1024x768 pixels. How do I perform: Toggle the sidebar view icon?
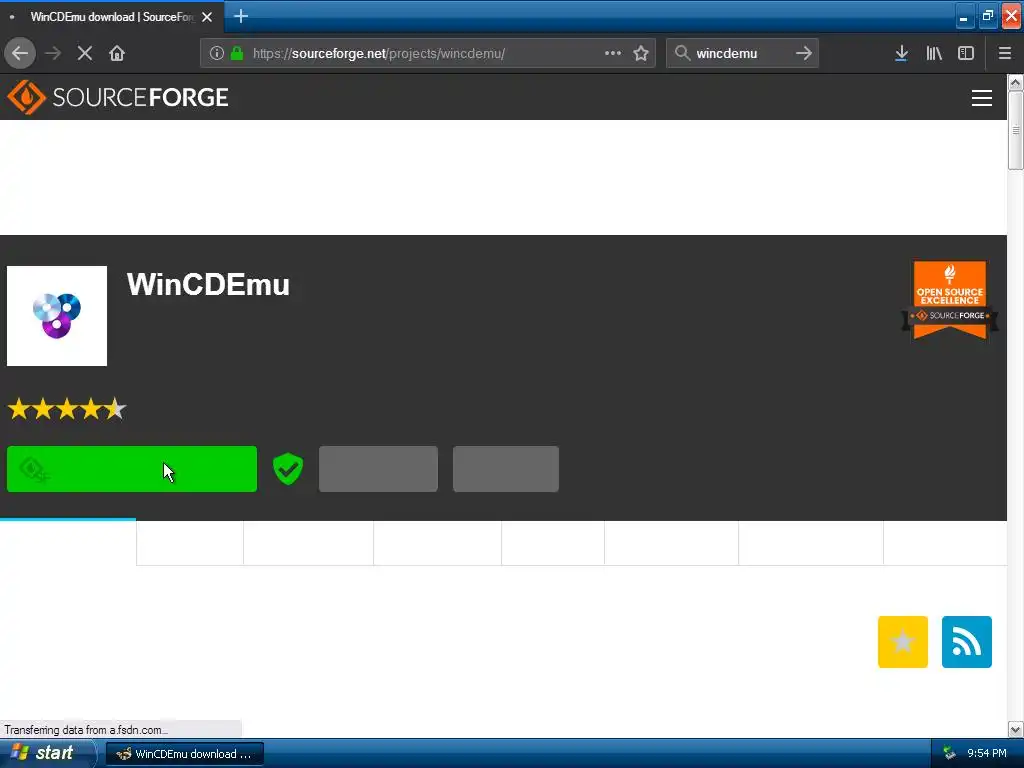[x=966, y=54]
